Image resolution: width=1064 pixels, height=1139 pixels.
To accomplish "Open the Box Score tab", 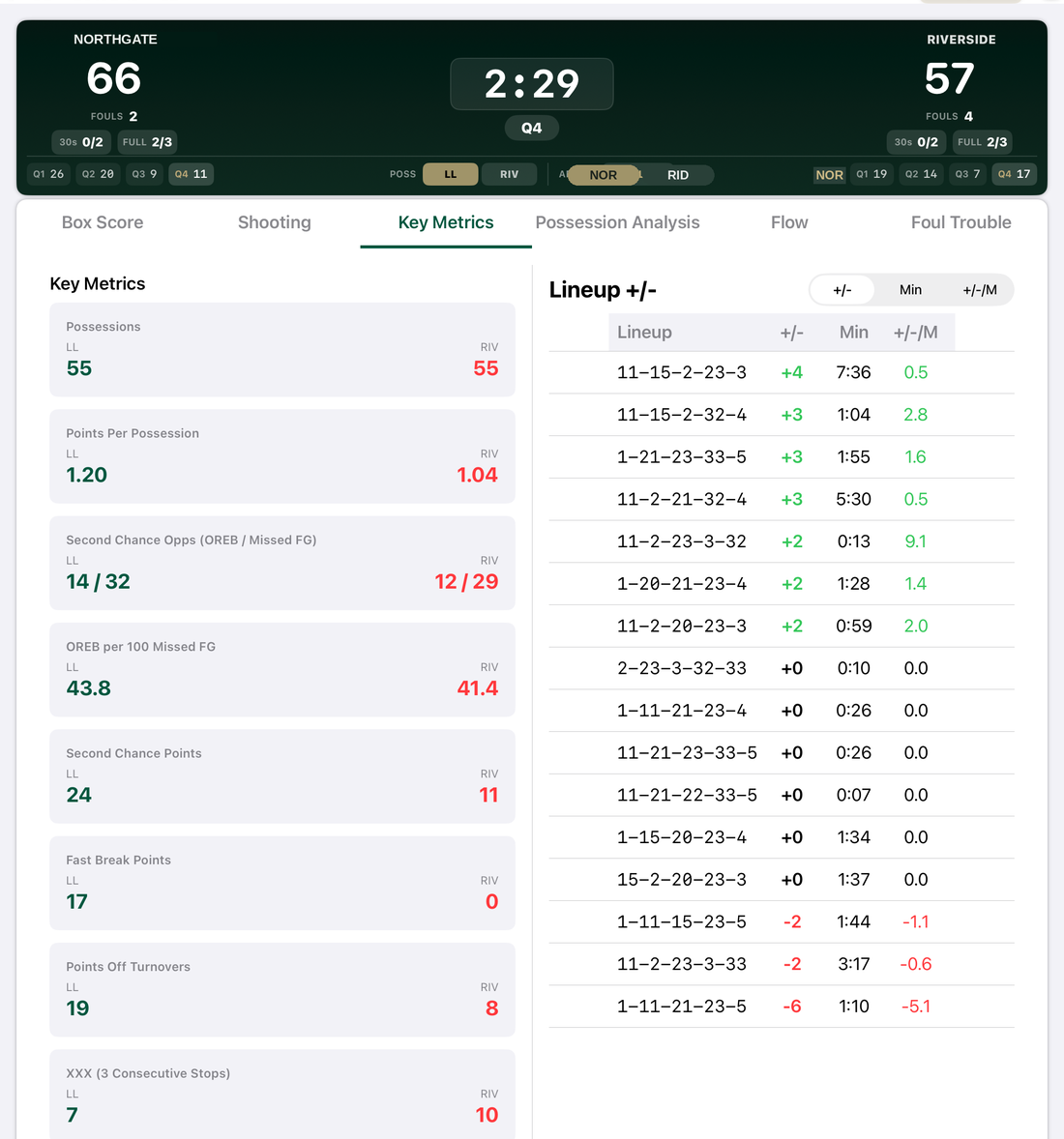I will (103, 222).
